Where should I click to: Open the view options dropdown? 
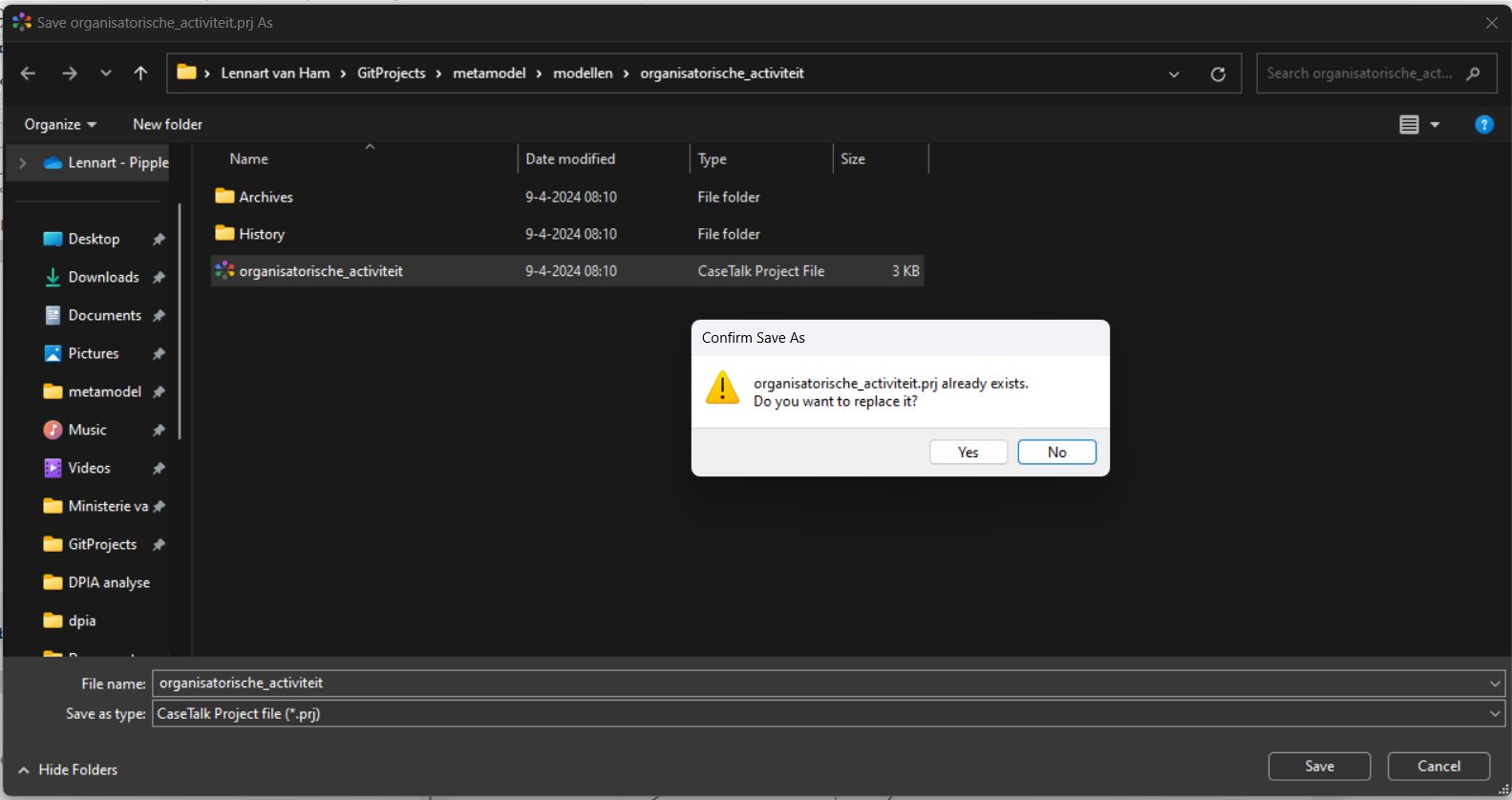coord(1435,125)
